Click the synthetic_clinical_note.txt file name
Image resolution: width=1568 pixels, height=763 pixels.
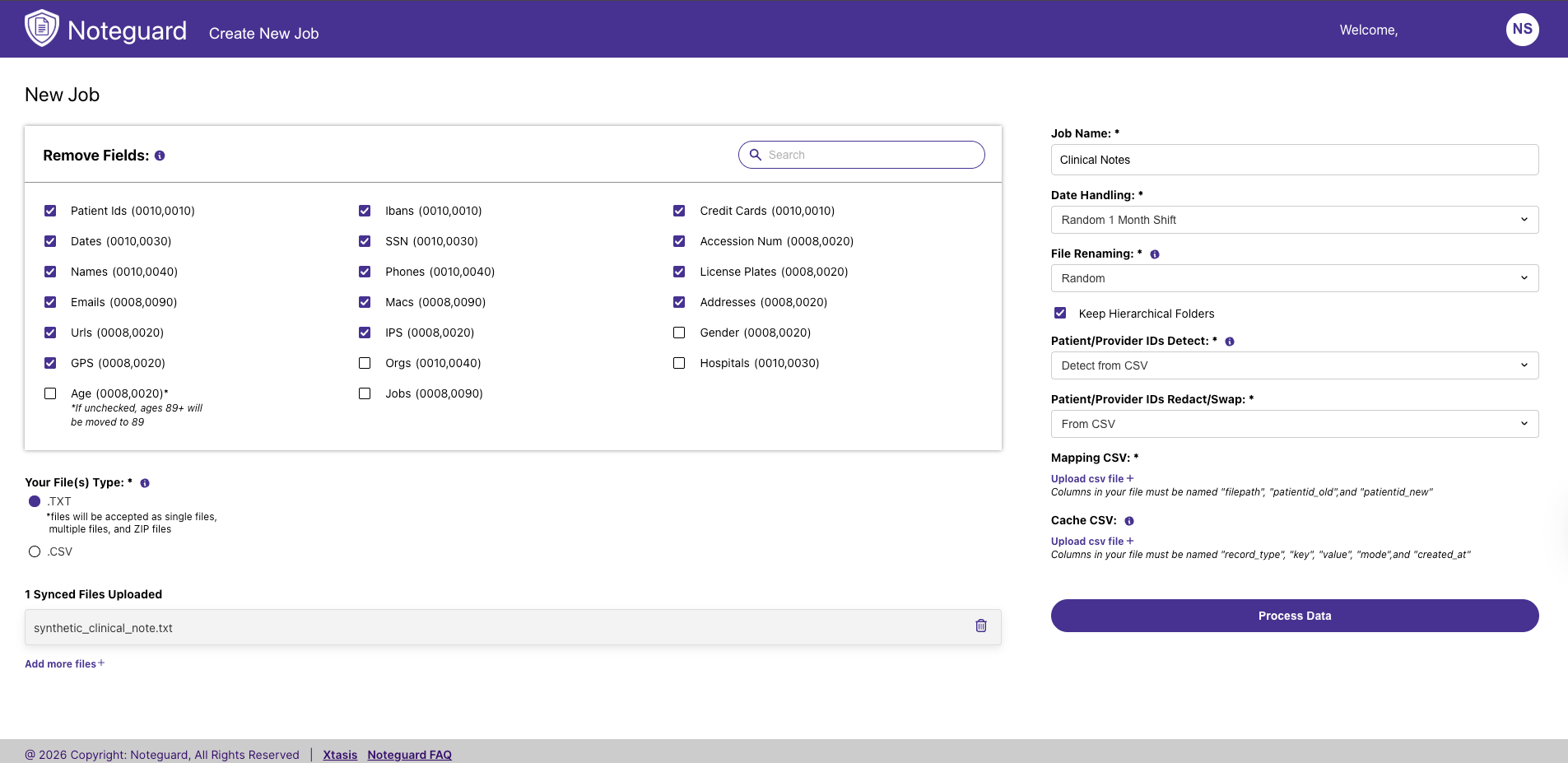tap(103, 628)
